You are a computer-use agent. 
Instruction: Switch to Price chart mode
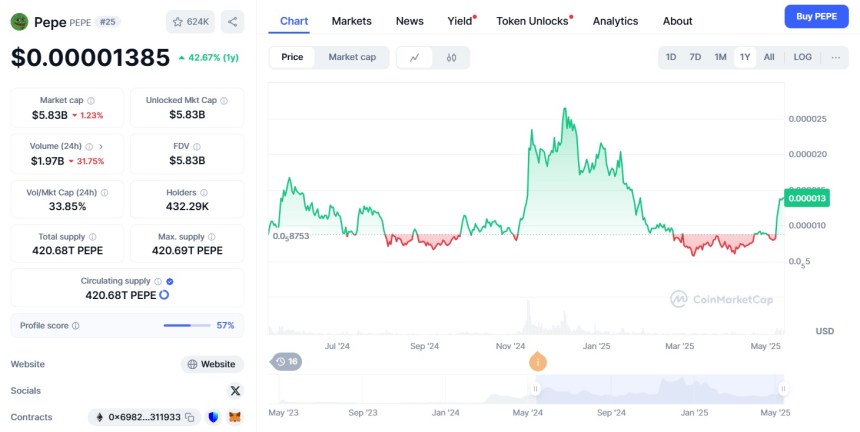[292, 57]
